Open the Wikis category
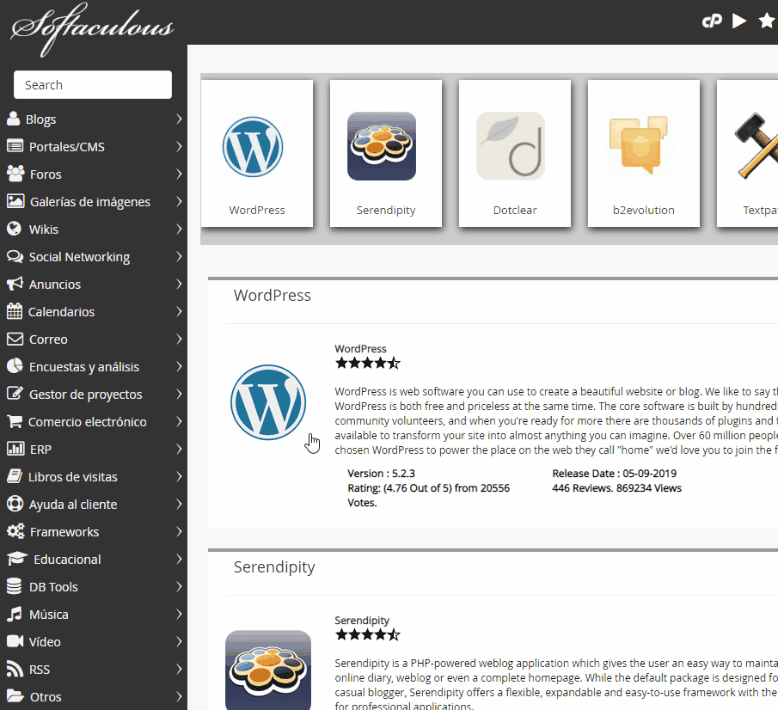 pyautogui.click(x=43, y=229)
